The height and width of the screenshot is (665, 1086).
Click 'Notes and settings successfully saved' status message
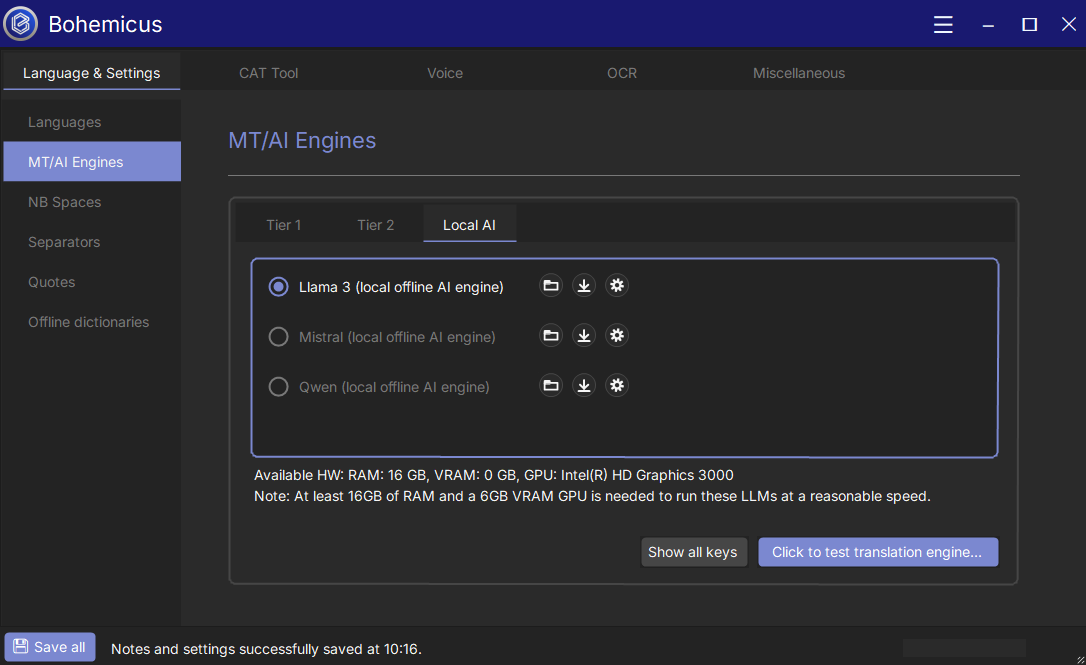click(266, 649)
